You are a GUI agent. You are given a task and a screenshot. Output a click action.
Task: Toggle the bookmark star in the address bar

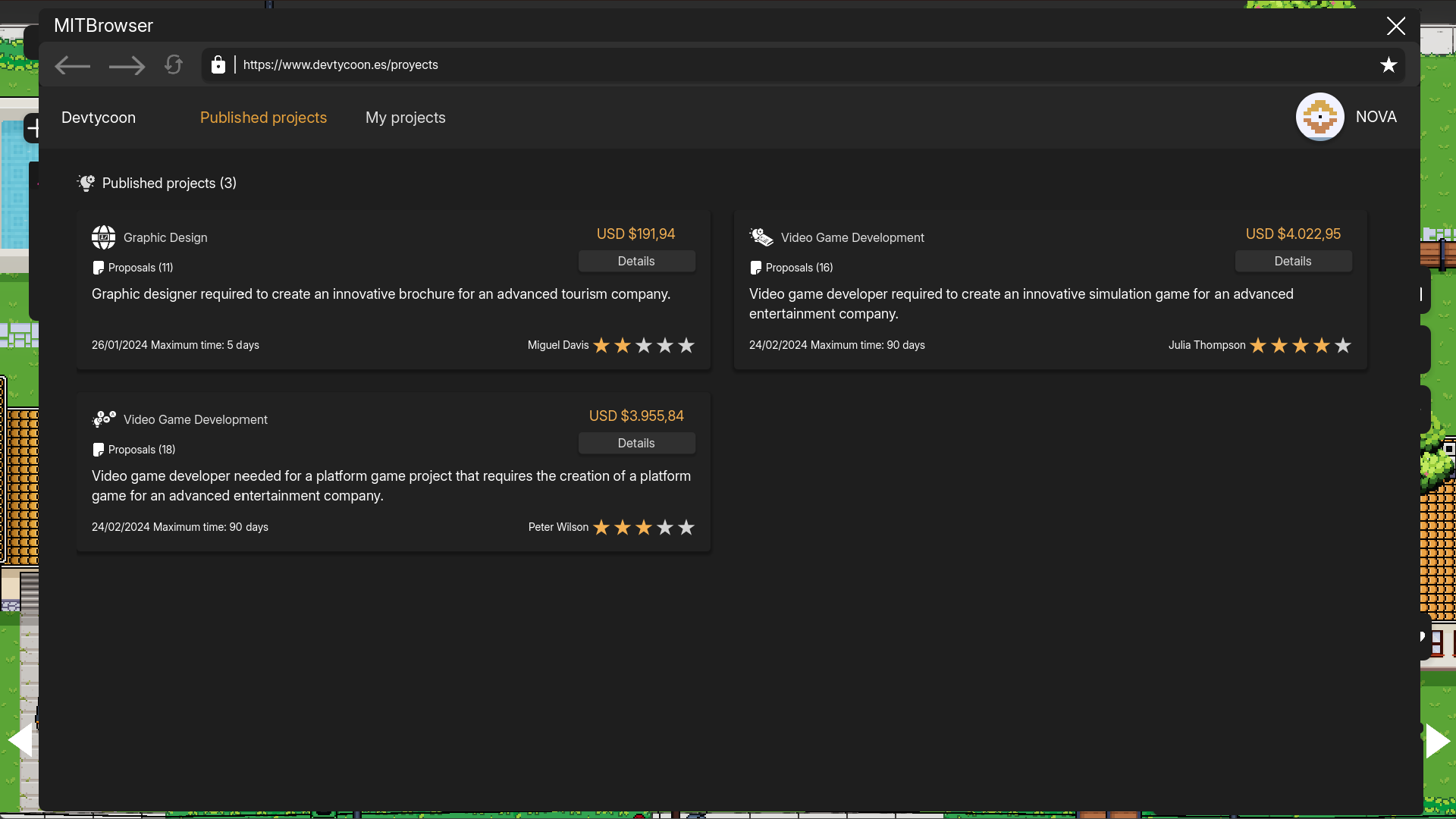1389,64
